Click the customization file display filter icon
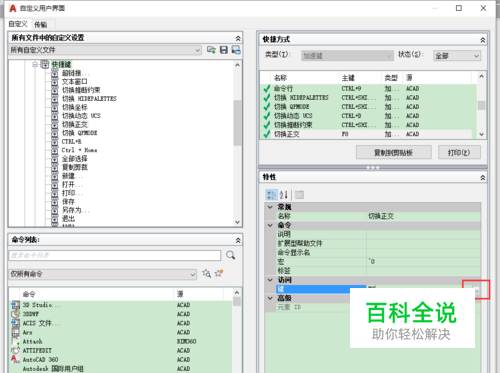Viewport: 500px width, 373px height. point(236,50)
